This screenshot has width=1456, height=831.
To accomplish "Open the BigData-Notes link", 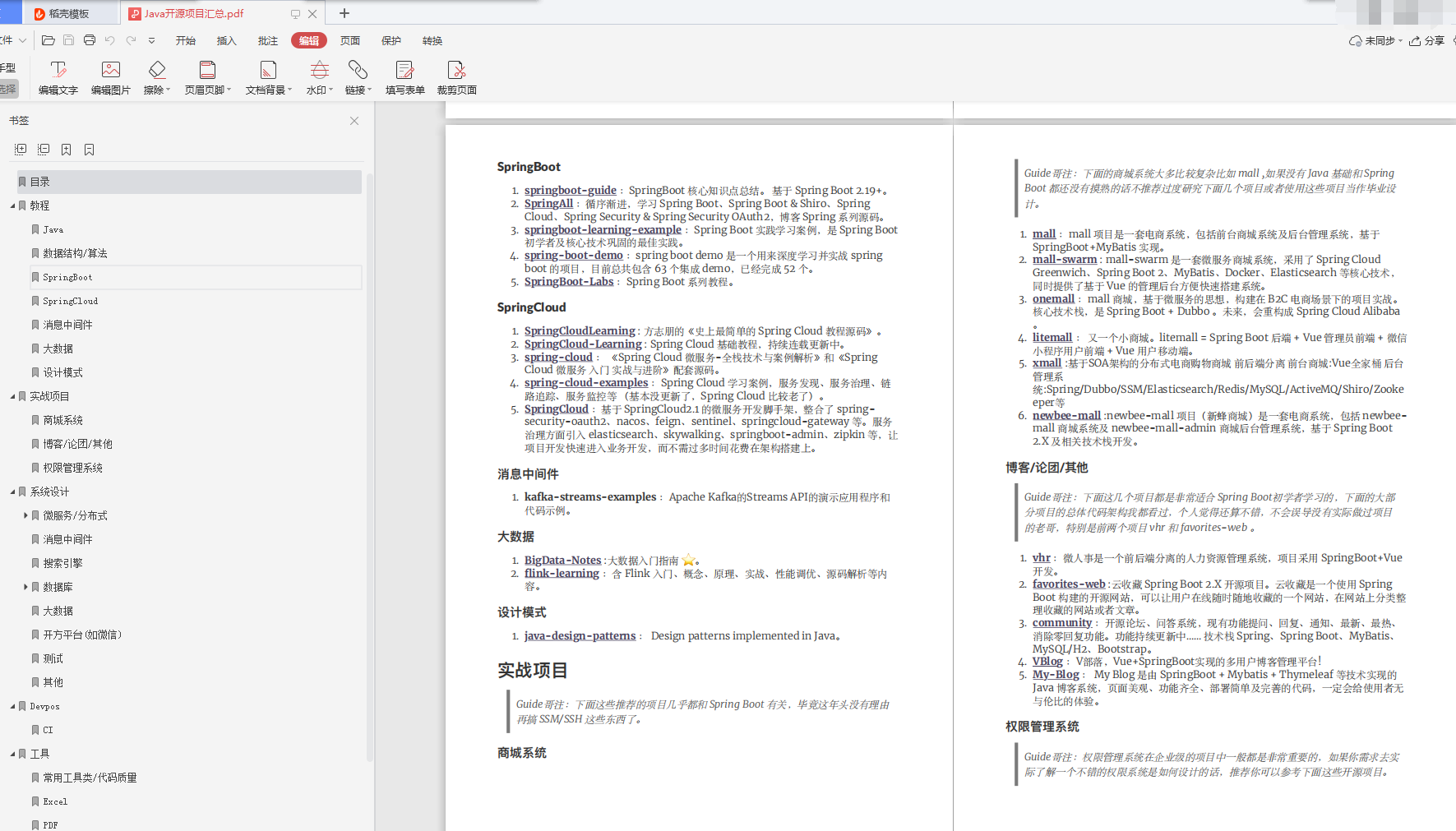I will [563, 561].
